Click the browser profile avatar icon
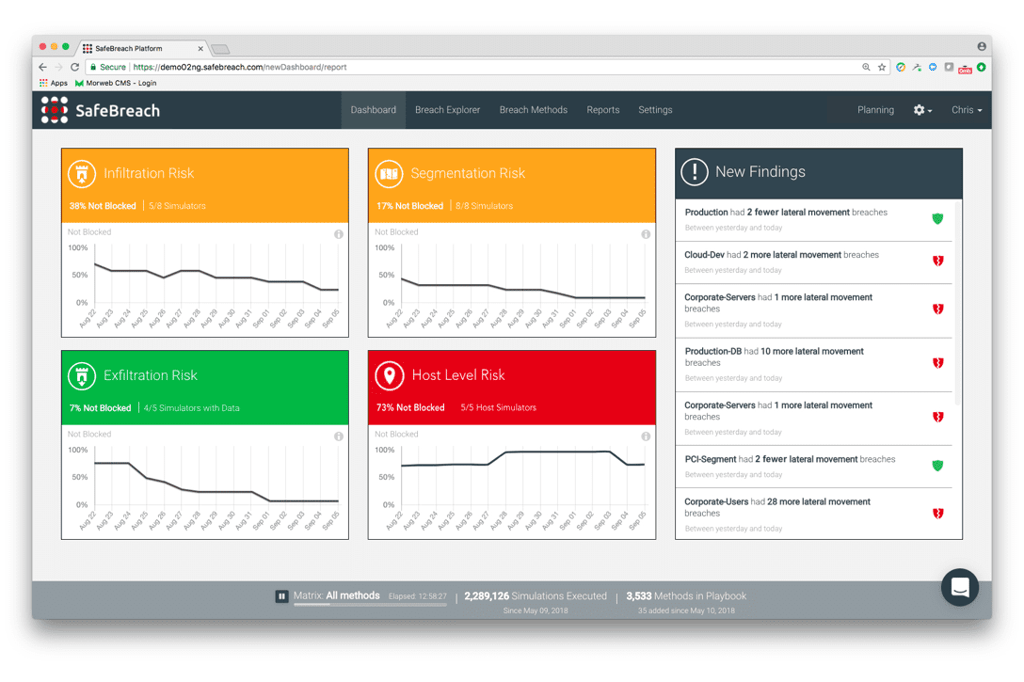The width and height of the screenshot is (1024, 682). [981, 46]
